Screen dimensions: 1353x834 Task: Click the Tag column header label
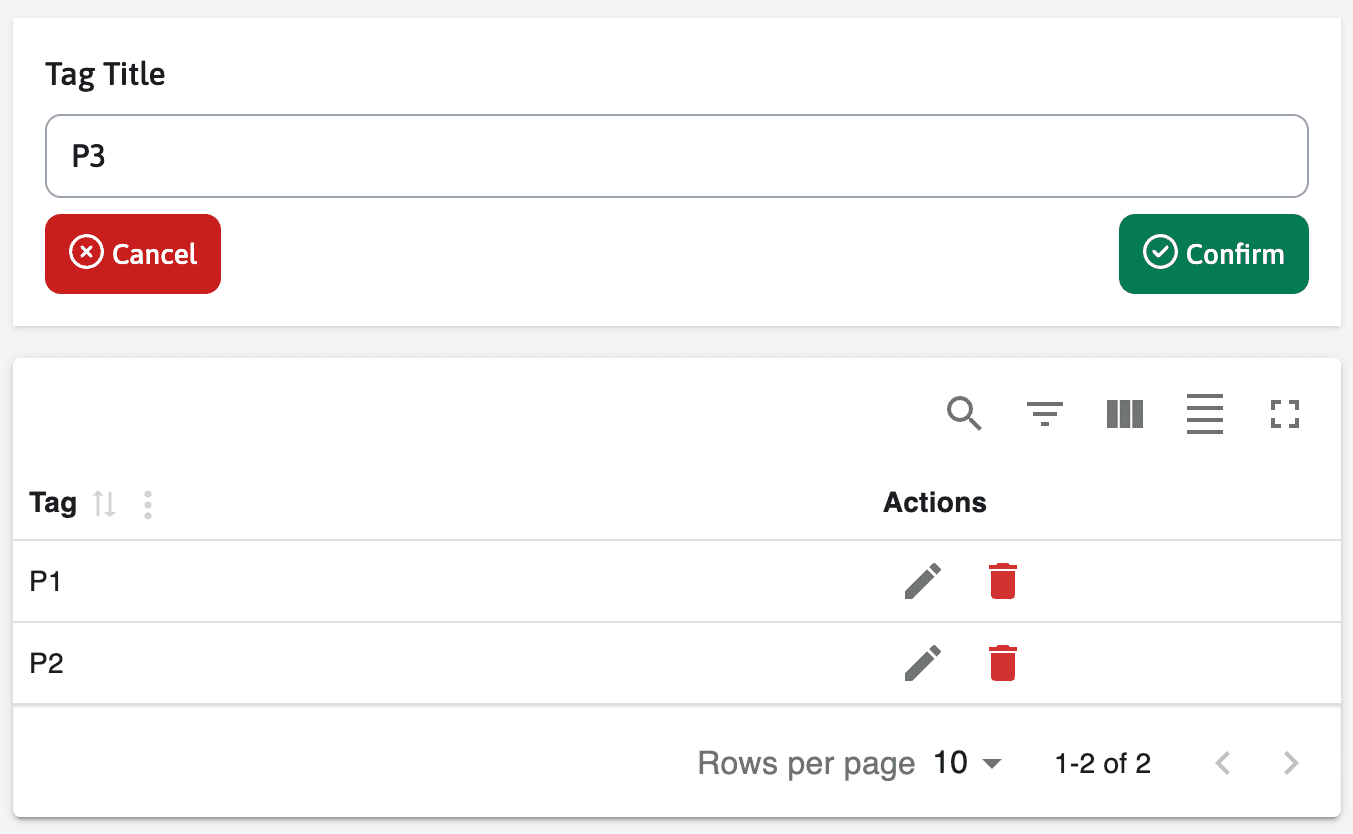[53, 502]
